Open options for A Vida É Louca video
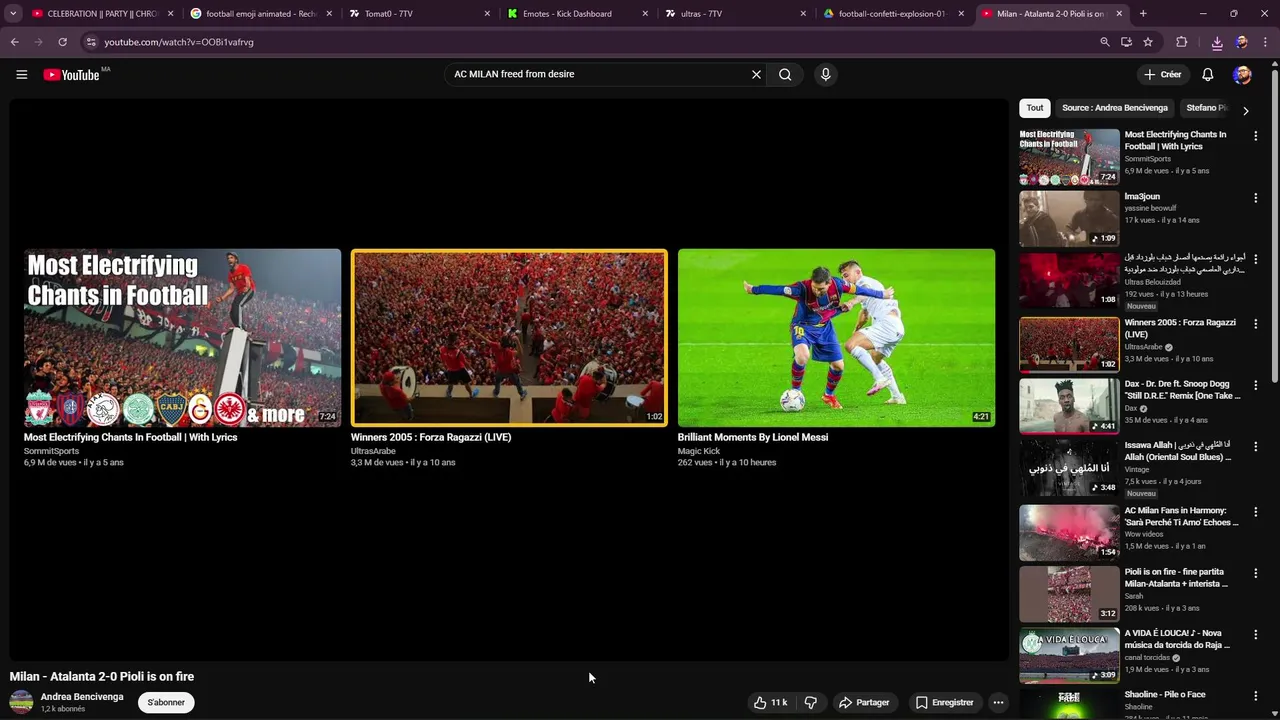Screen dimensions: 1280x720 point(1255,634)
